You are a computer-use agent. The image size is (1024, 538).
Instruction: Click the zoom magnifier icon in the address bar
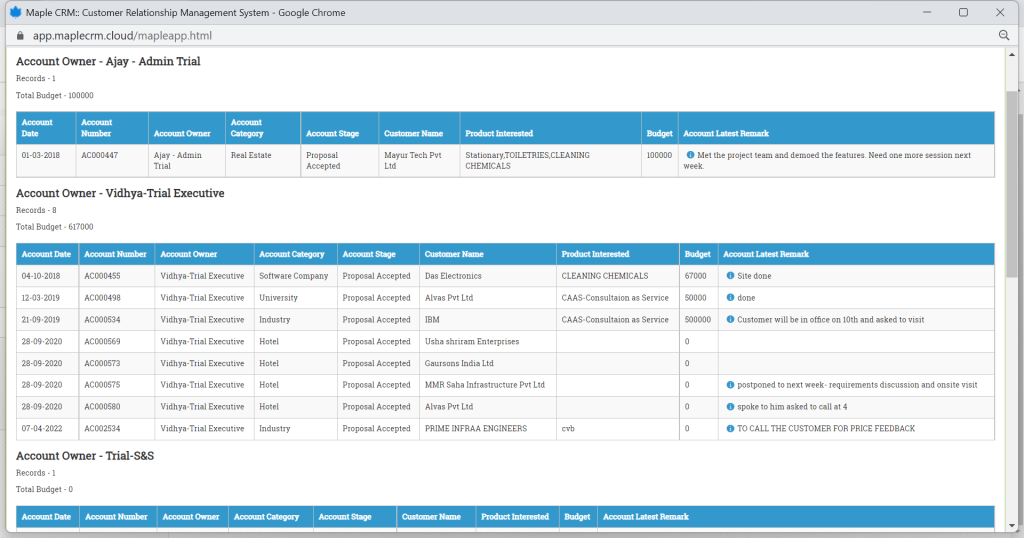click(1004, 35)
